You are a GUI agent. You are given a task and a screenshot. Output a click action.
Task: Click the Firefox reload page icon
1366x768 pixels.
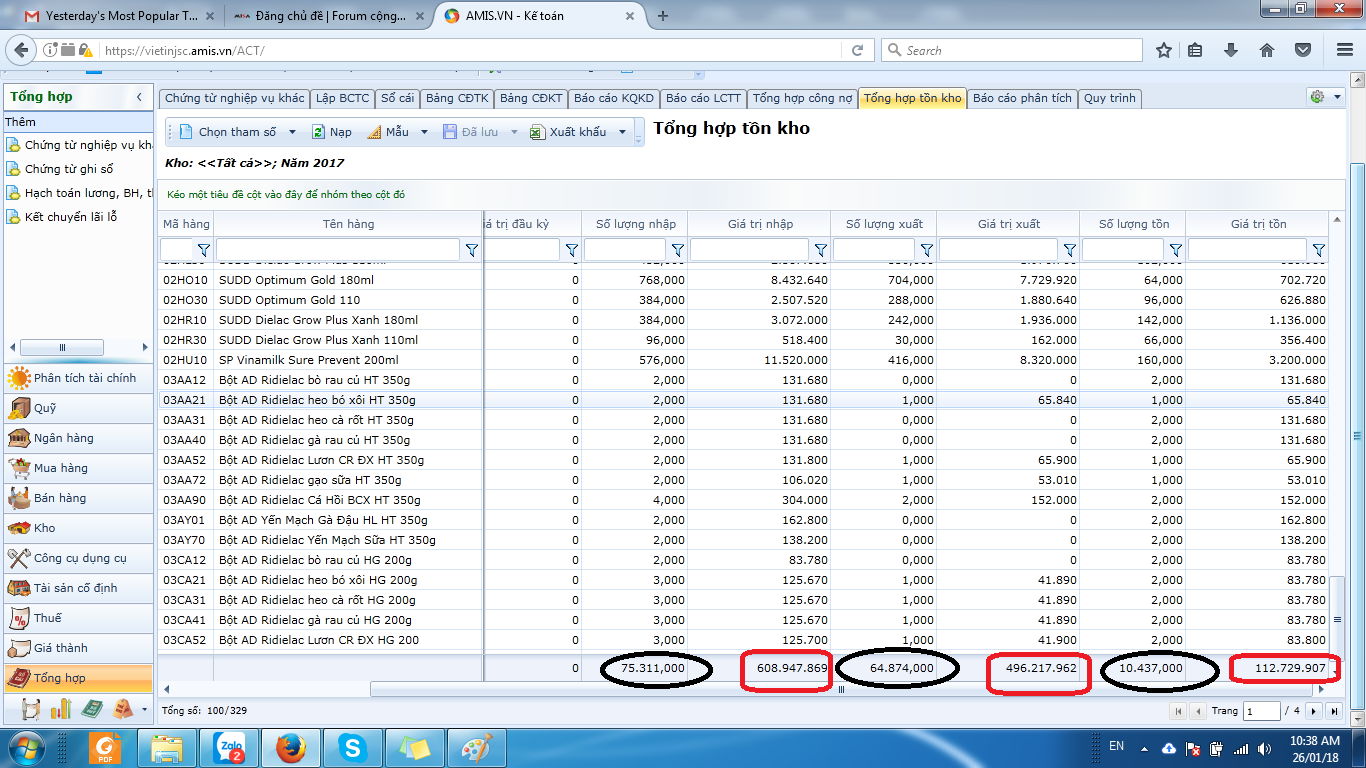857,50
